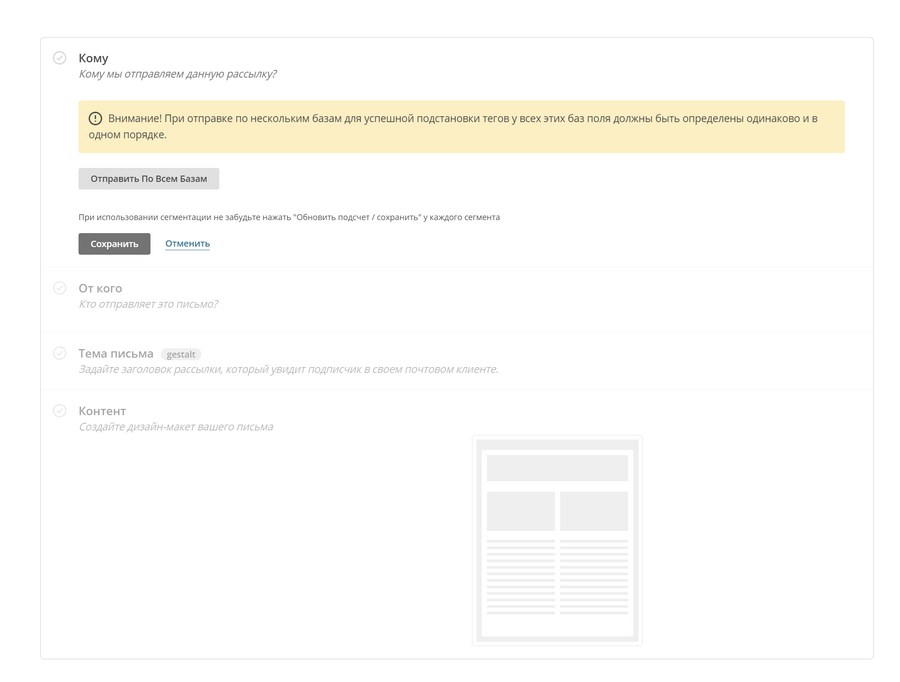Image resolution: width=900 pixels, height=682 pixels.
Task: Click the Создайте дизайн-макет вашего письма text
Action: 176,427
